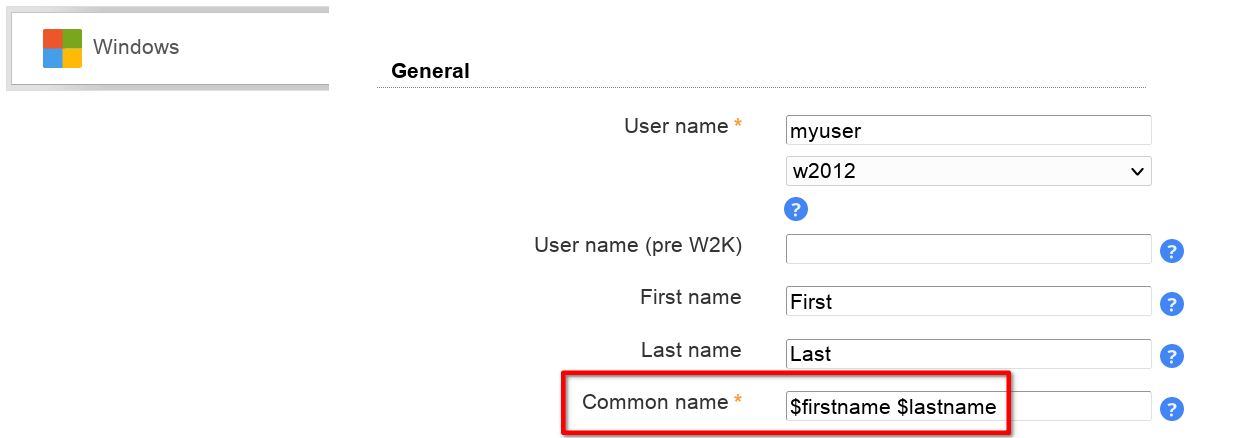Expand the w2012 domain dropdown

pos(968,171)
